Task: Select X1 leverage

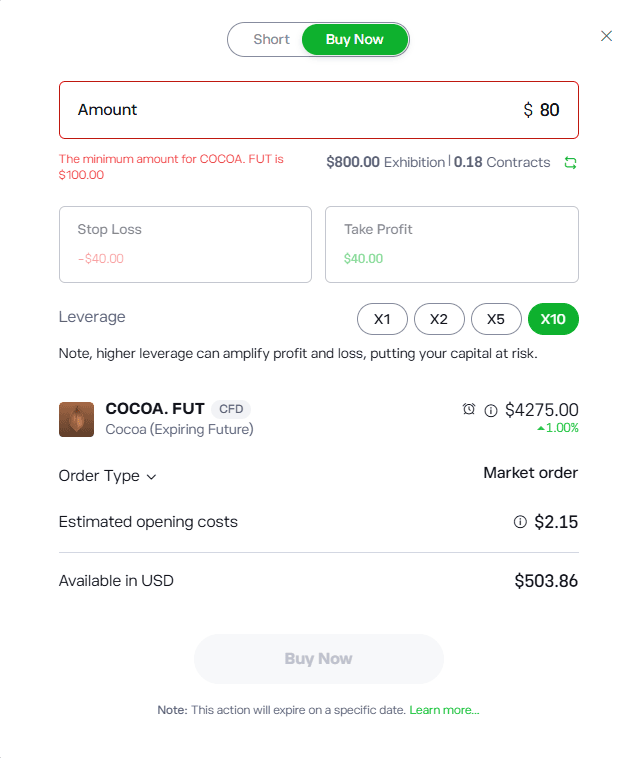Action: point(382,319)
